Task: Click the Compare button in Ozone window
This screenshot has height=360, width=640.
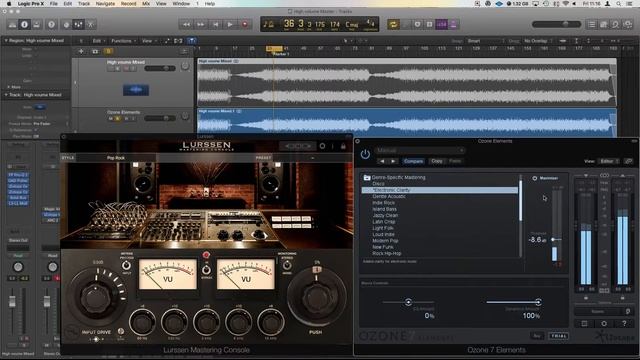Action: click(413, 161)
